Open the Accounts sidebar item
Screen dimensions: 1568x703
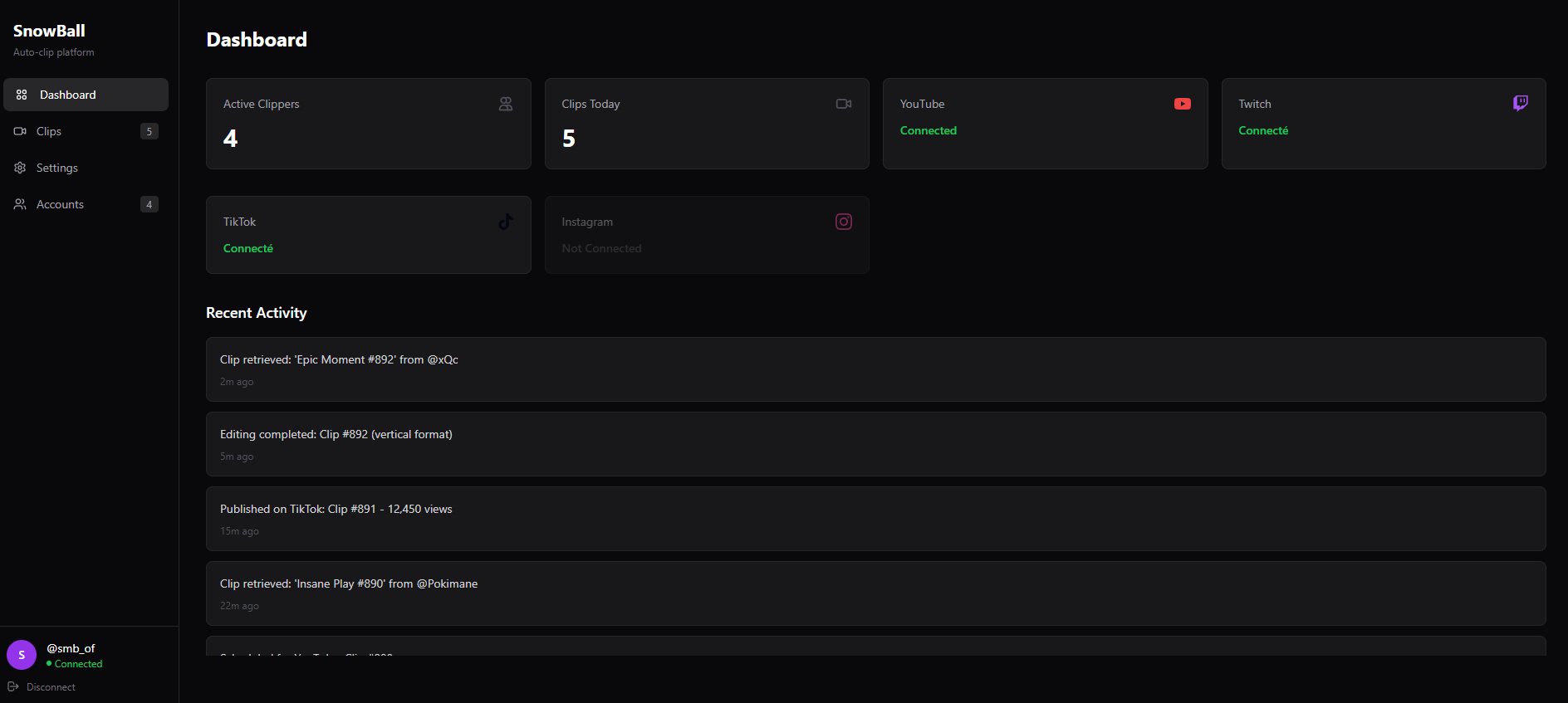86,204
